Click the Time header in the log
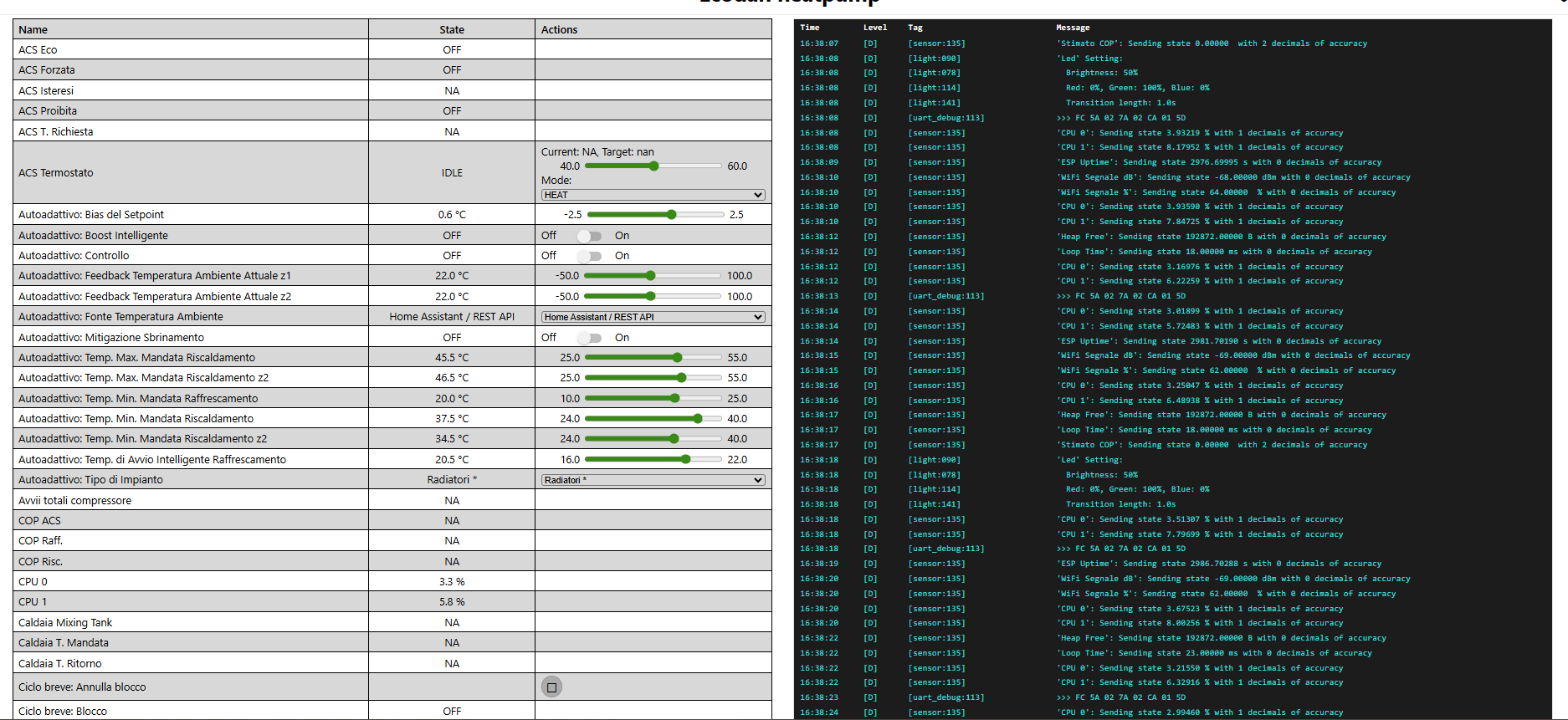 click(x=810, y=28)
